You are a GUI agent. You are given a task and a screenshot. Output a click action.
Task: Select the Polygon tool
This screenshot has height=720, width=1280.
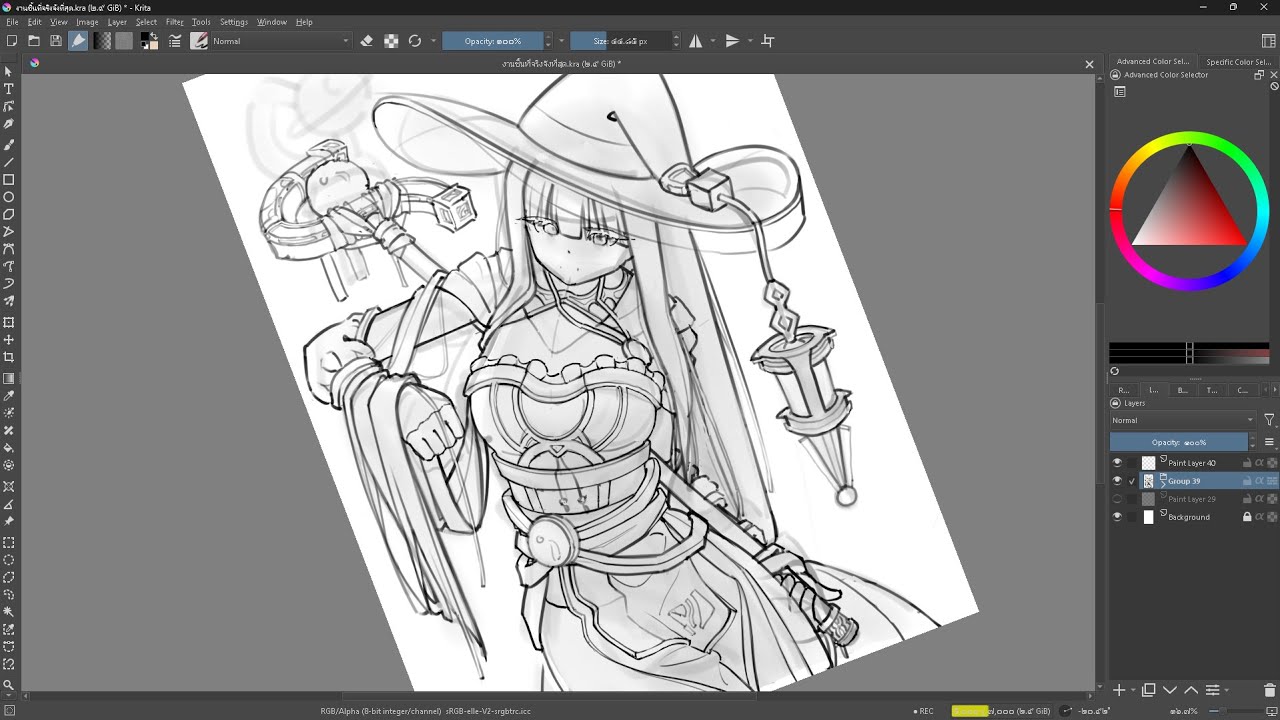pyautogui.click(x=9, y=214)
